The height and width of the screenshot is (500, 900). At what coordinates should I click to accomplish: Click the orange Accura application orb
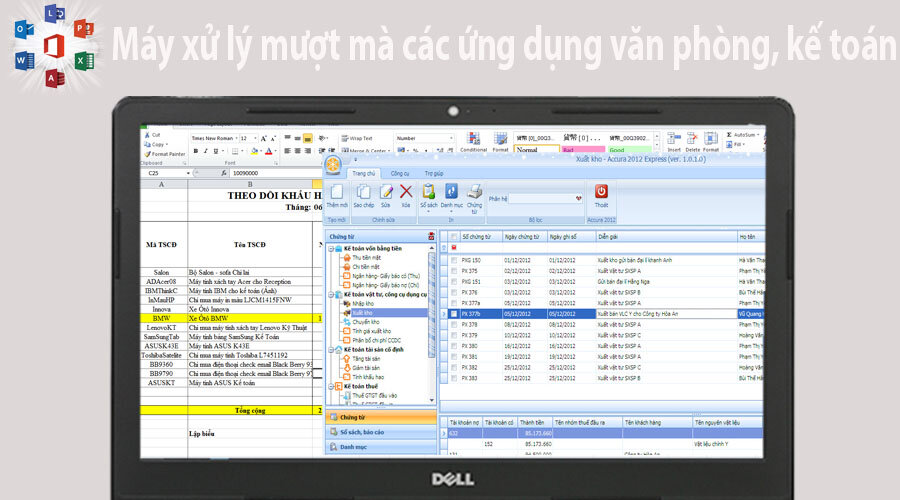coord(332,165)
